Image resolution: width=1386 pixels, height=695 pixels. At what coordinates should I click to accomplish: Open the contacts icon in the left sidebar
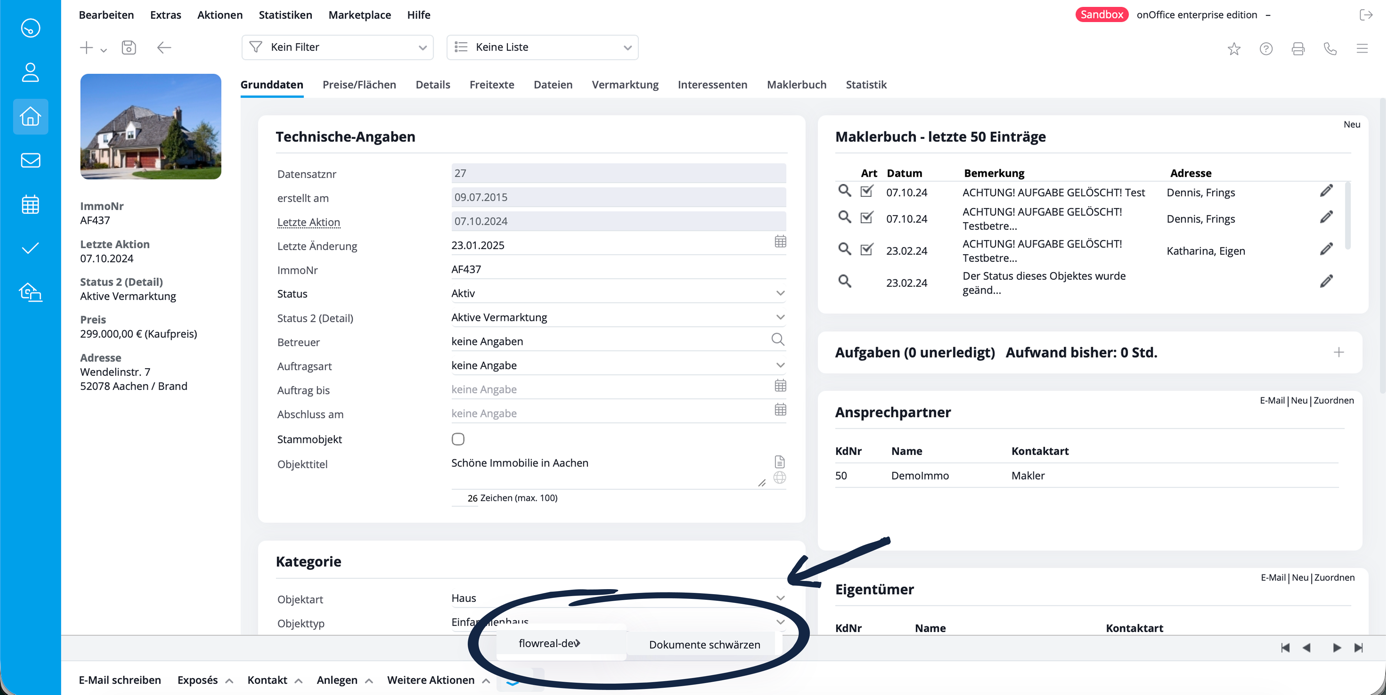click(30, 72)
